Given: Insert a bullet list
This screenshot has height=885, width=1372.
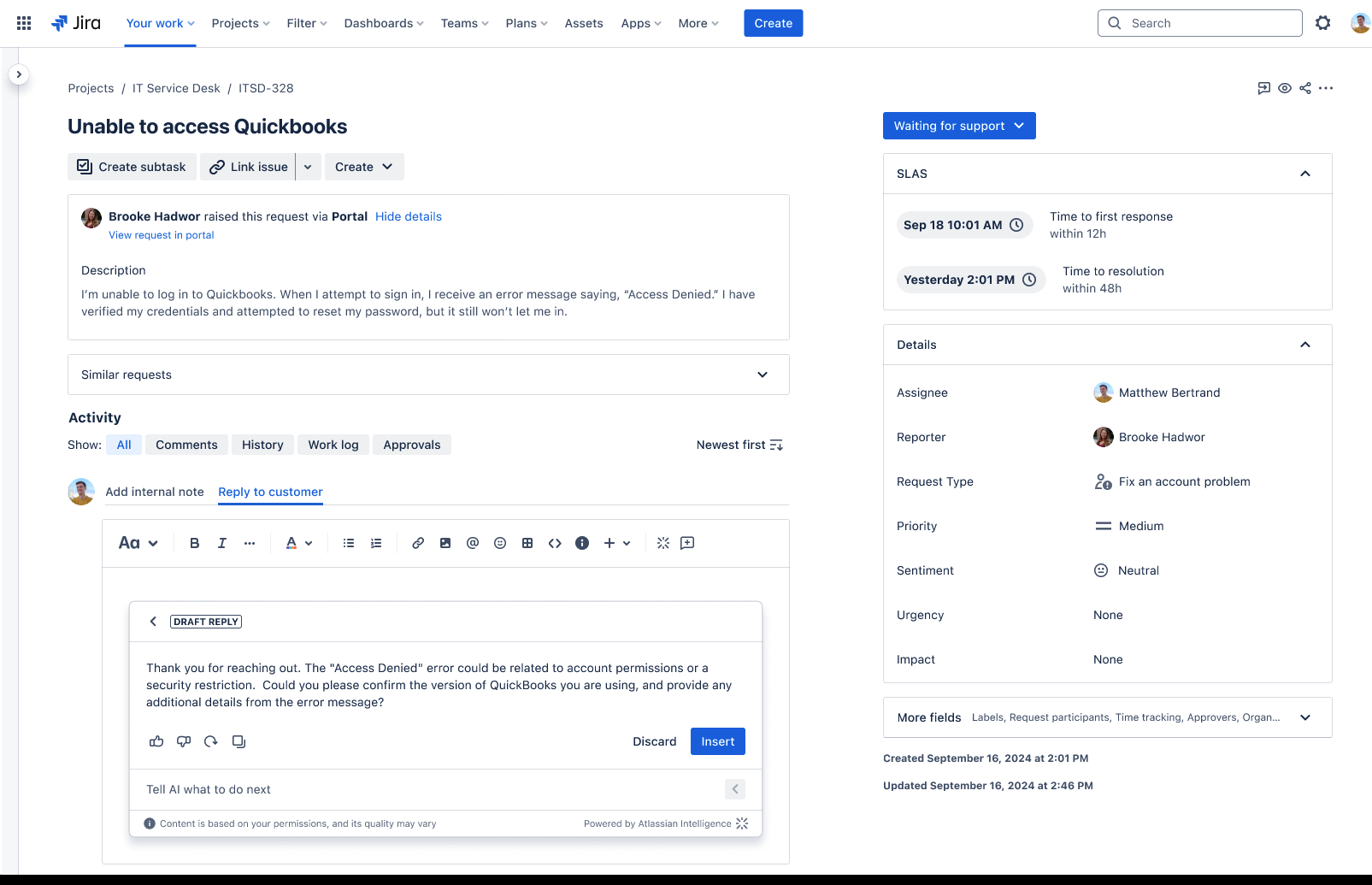Looking at the screenshot, I should [349, 543].
